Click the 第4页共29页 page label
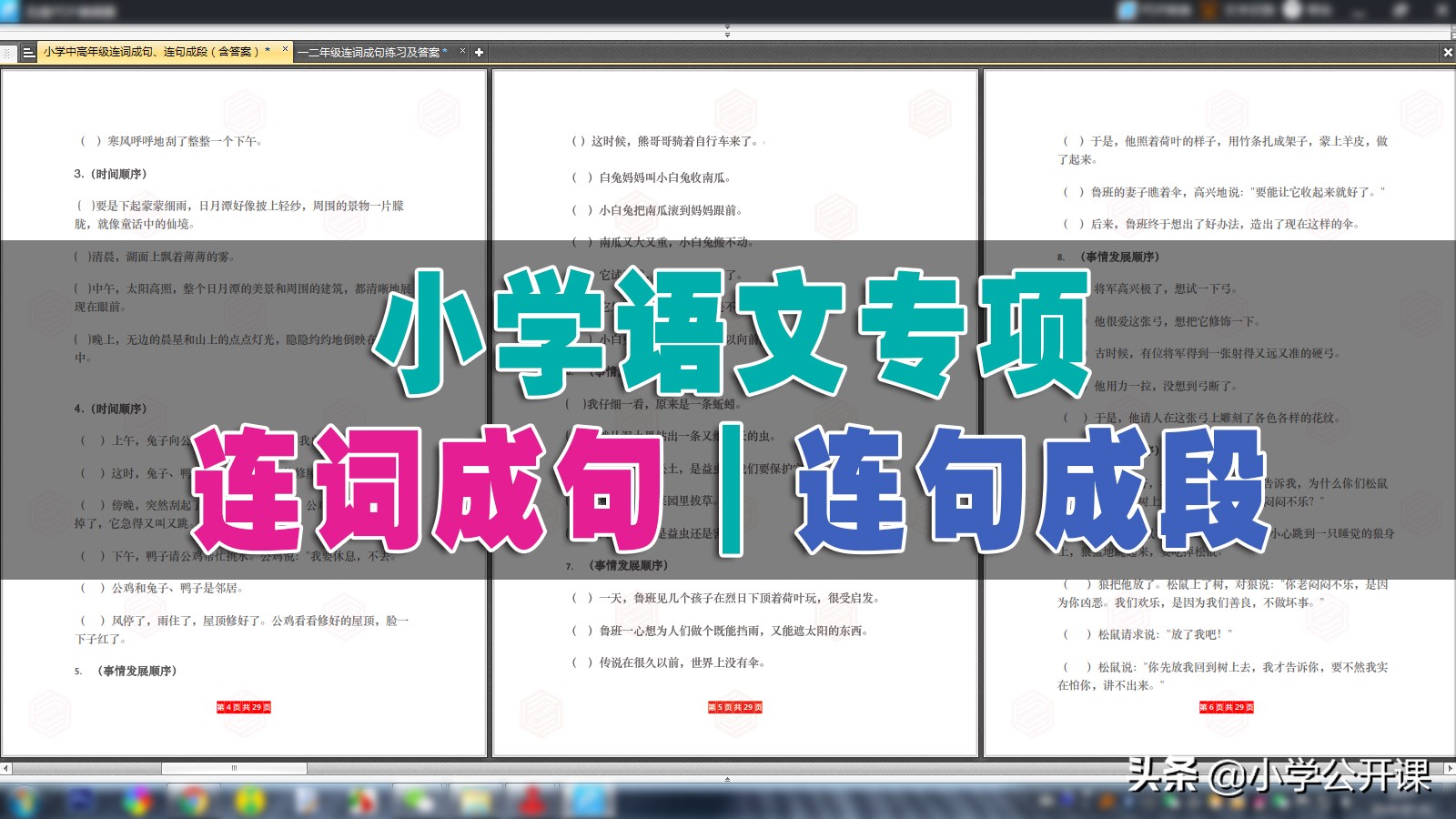The height and width of the screenshot is (819, 1456). [x=244, y=707]
